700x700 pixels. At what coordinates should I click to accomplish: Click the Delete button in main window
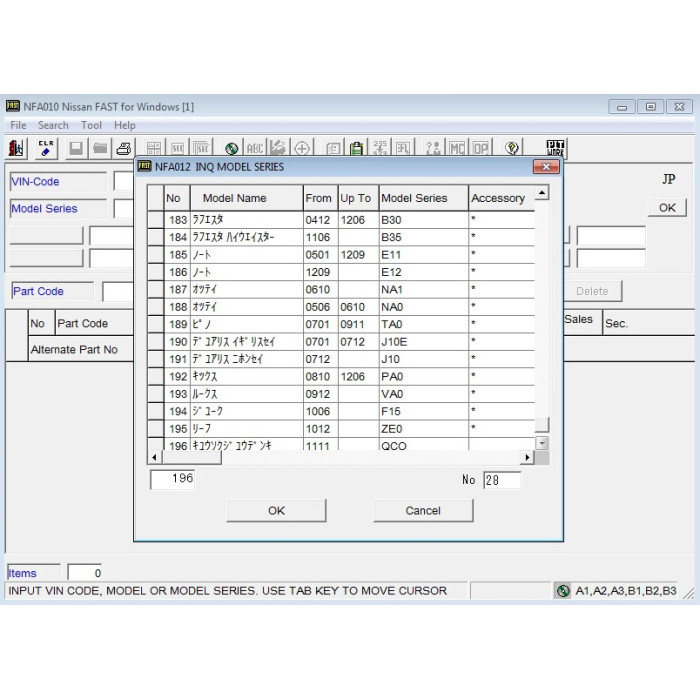pyautogui.click(x=592, y=291)
